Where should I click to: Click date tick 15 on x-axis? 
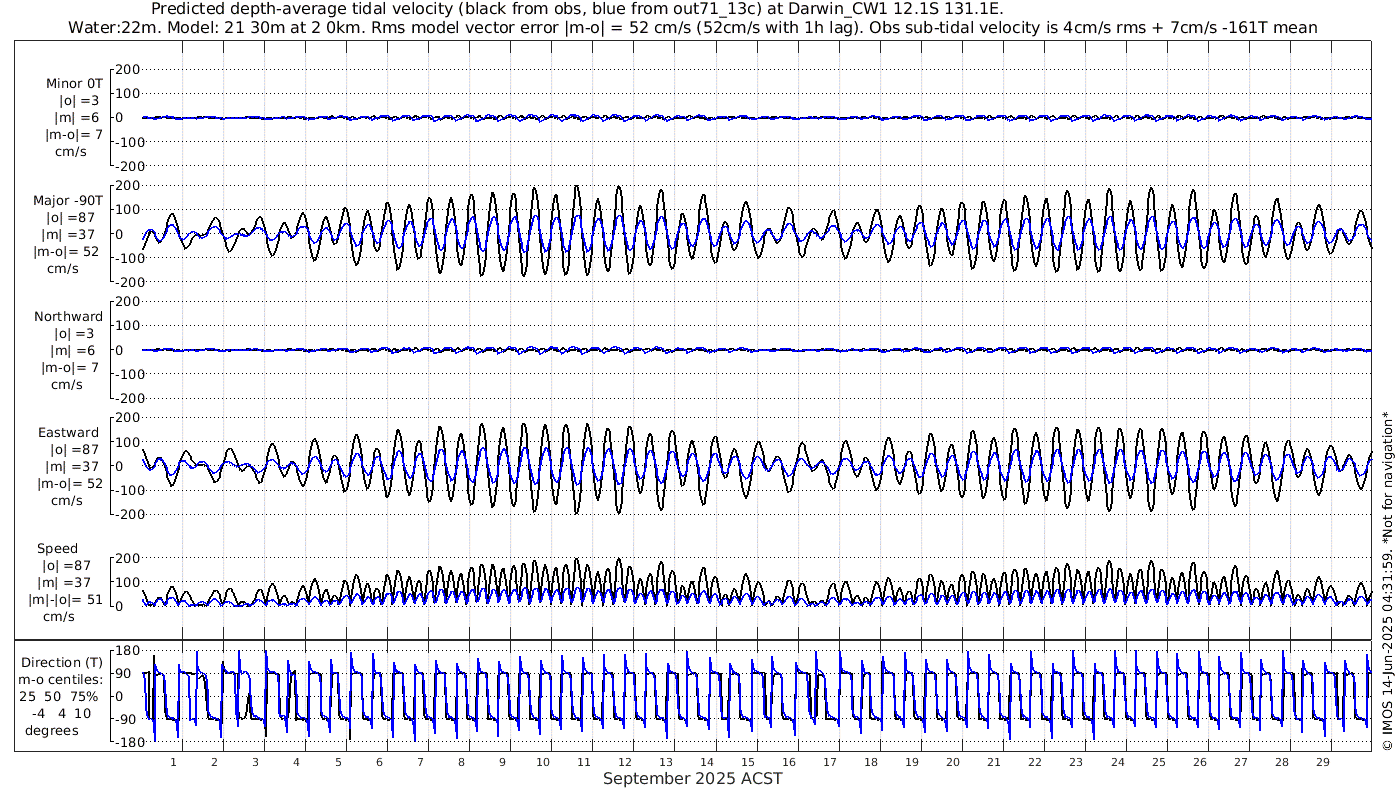tap(748, 762)
